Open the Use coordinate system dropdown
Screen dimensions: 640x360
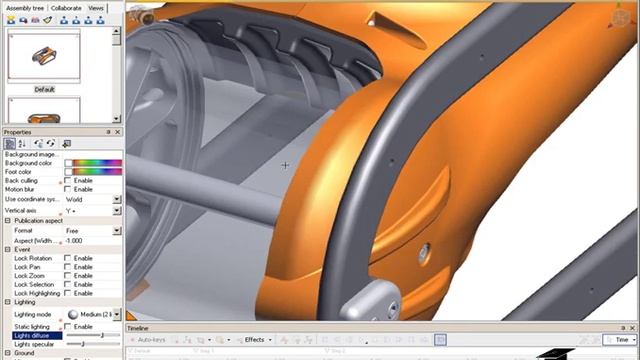[x=117, y=199]
